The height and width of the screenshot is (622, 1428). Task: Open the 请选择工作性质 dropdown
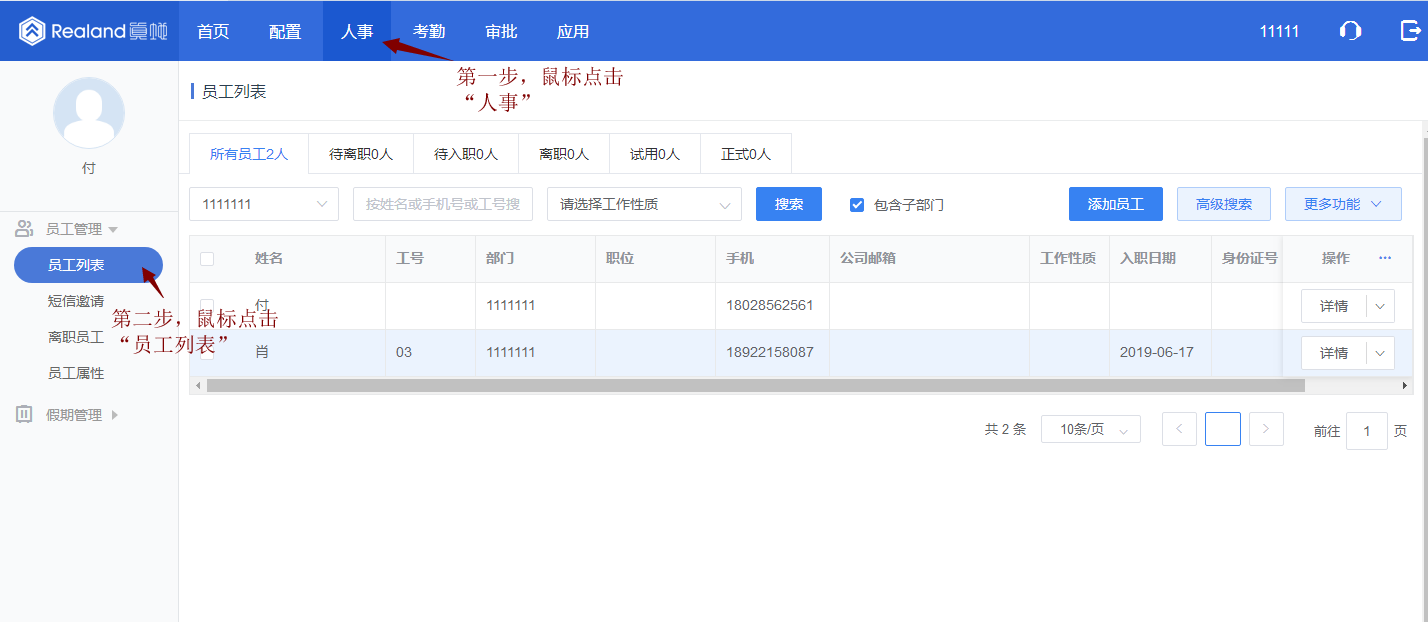(x=644, y=204)
